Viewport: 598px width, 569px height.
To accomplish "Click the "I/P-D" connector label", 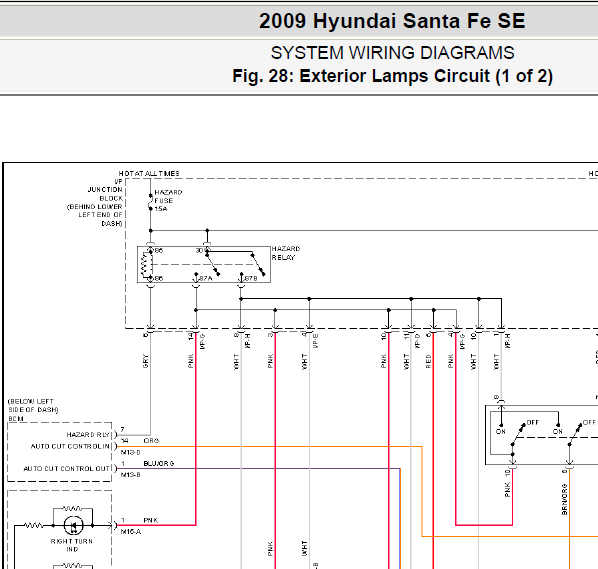I will tap(417, 341).
